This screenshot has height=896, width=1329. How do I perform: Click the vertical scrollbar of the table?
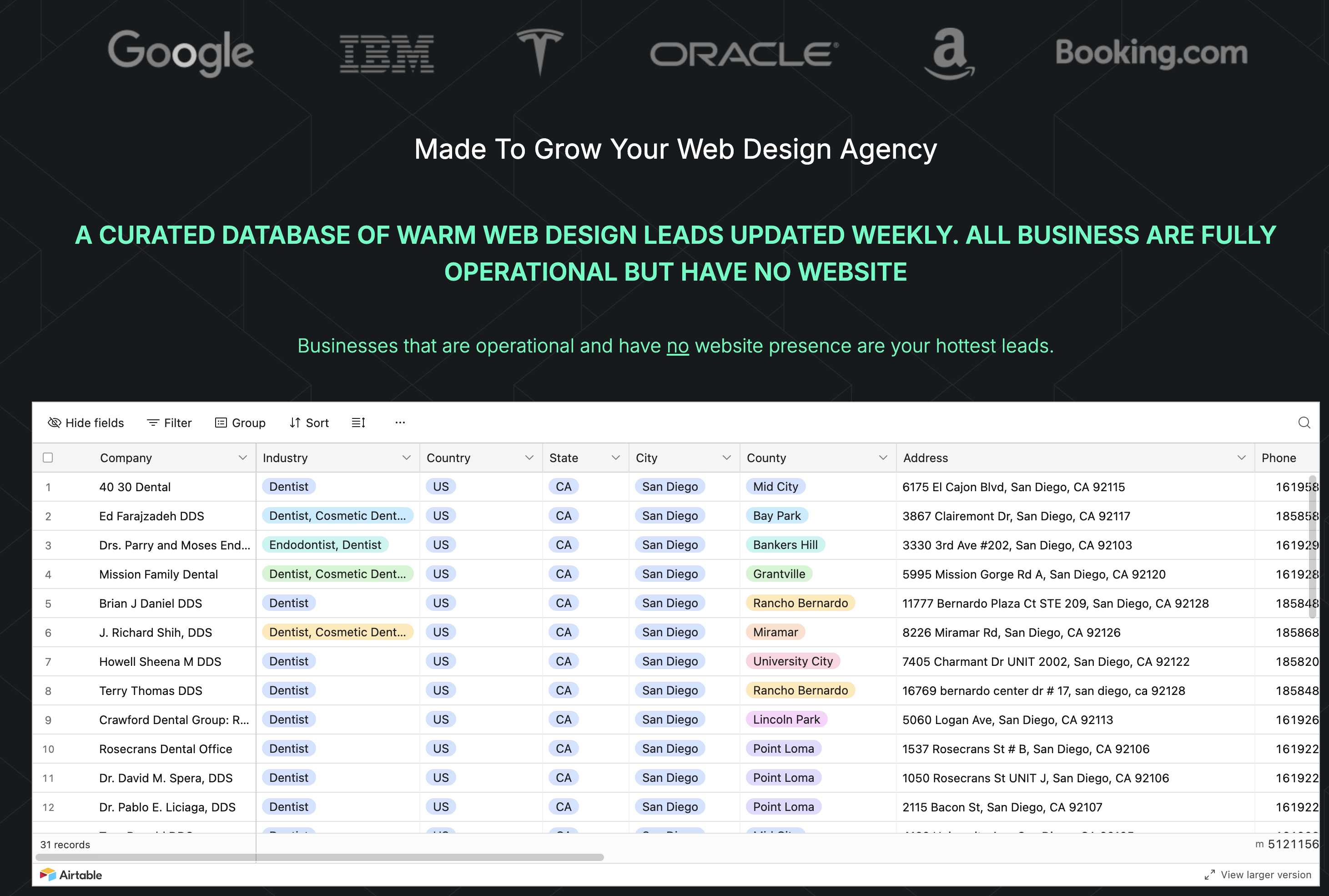click(1313, 547)
